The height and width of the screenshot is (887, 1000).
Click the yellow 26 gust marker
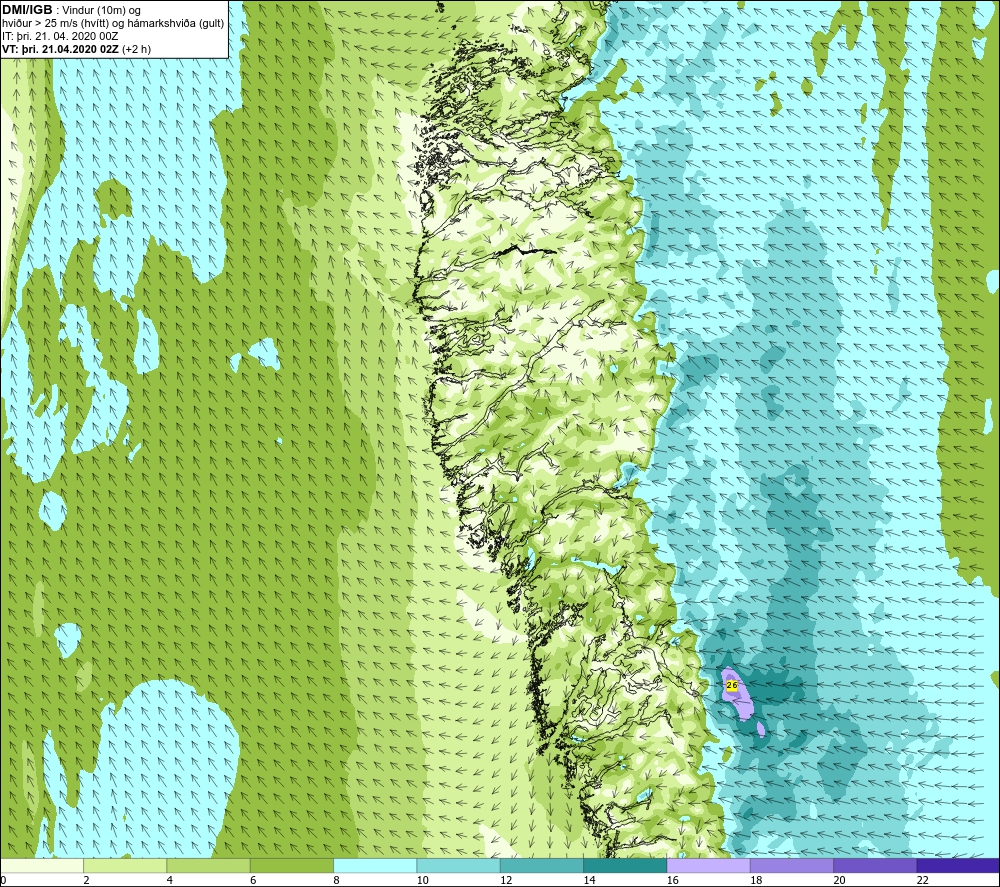[x=732, y=685]
